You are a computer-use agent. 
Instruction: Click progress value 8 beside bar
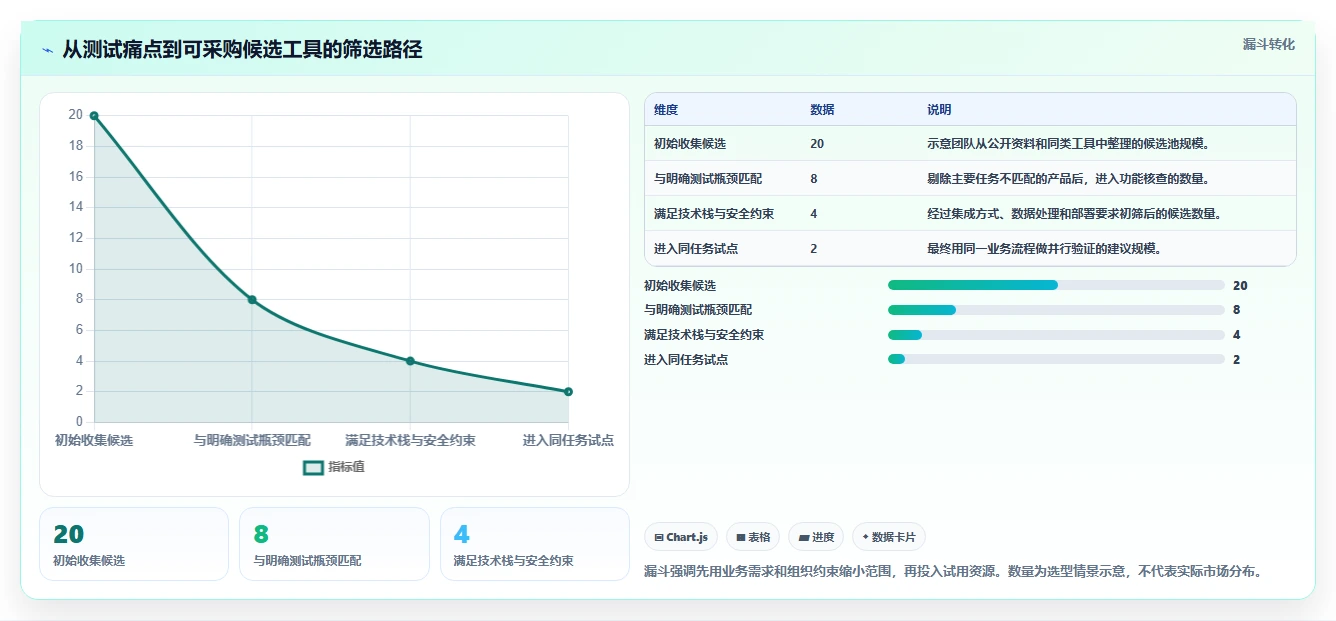1237,310
